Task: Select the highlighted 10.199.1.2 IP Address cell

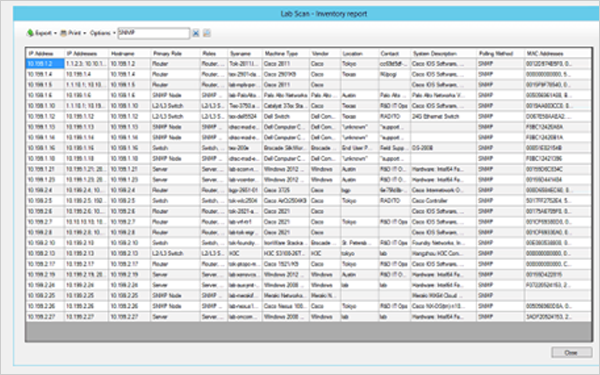Action: 45,64
